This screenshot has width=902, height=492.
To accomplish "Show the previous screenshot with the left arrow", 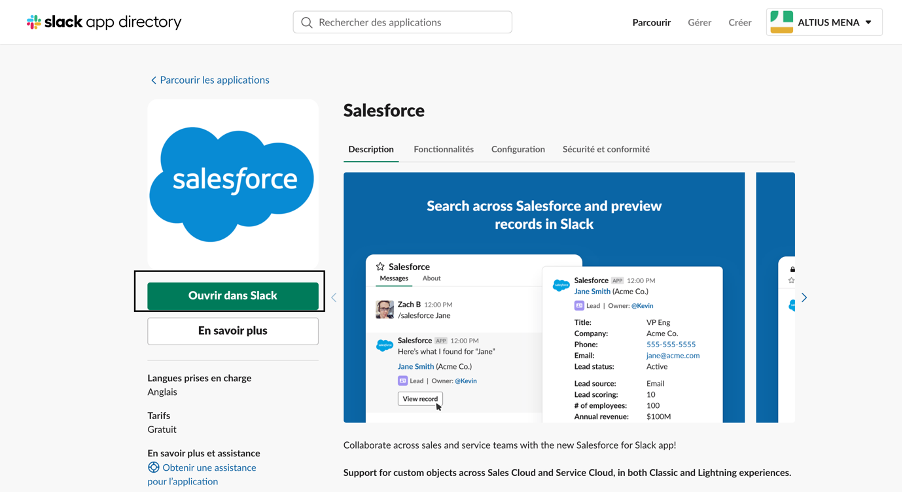I will pyautogui.click(x=334, y=298).
